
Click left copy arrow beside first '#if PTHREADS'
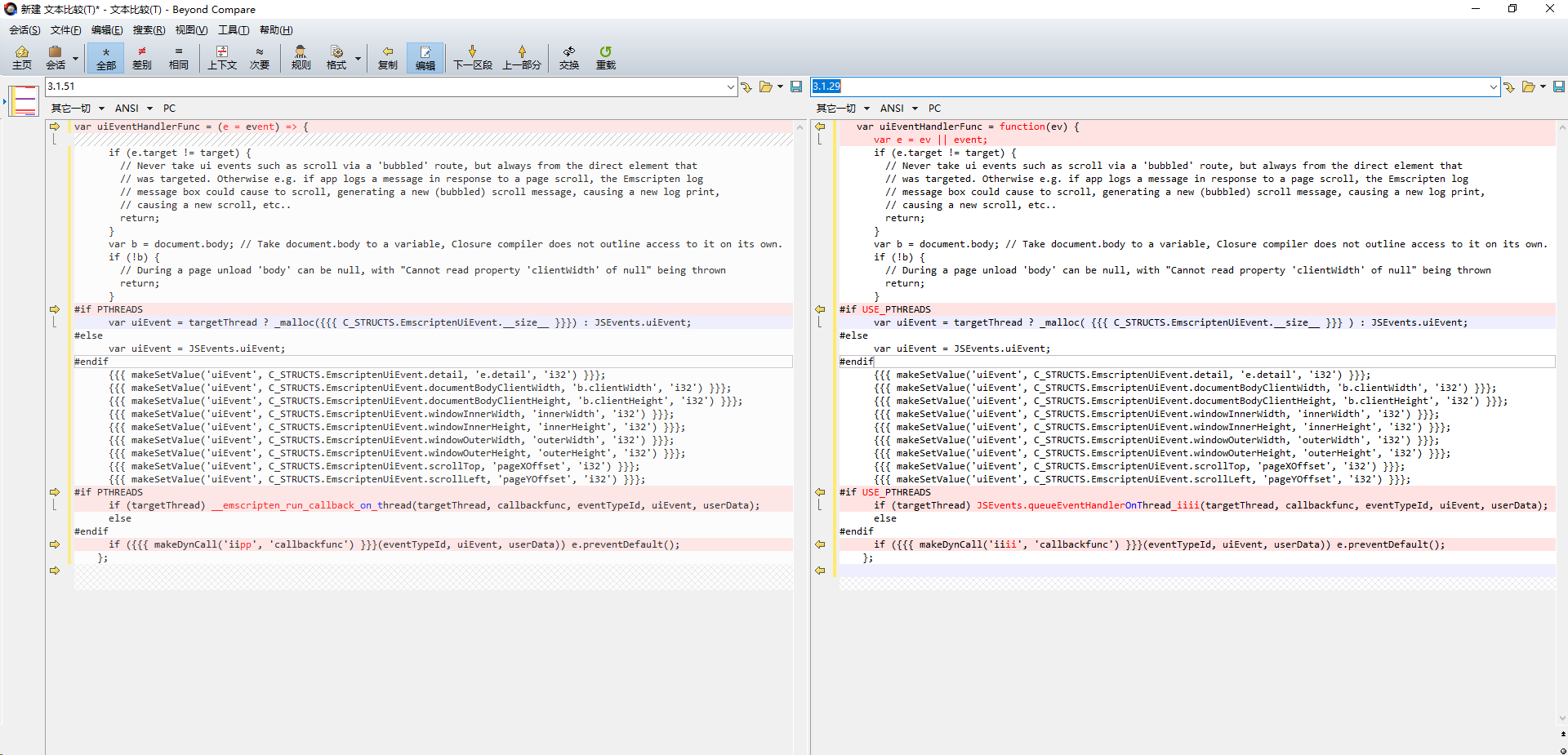click(x=55, y=309)
